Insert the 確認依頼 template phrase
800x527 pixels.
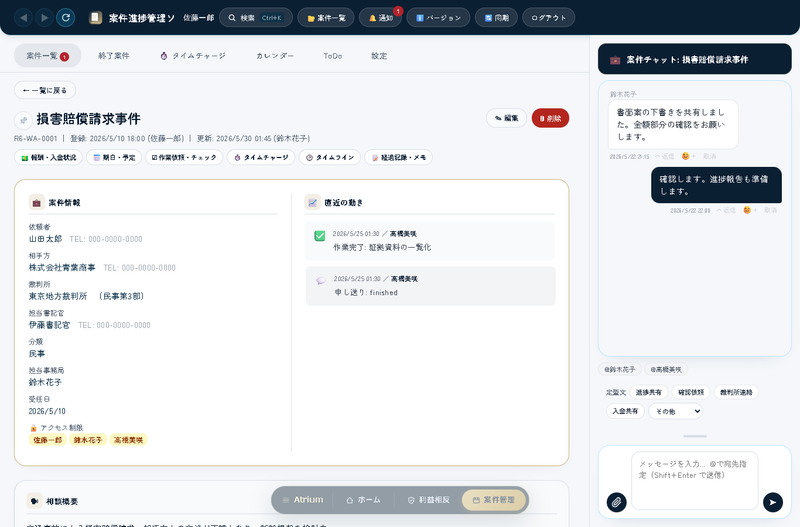pos(691,392)
